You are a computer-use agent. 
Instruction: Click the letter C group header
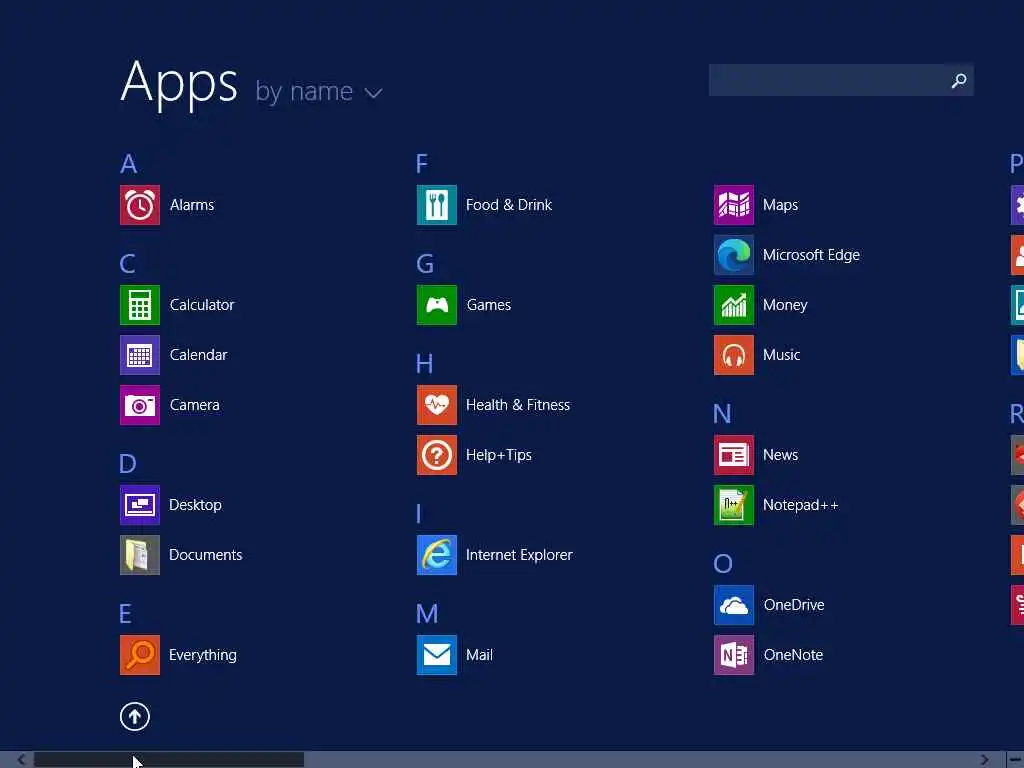coord(128,264)
